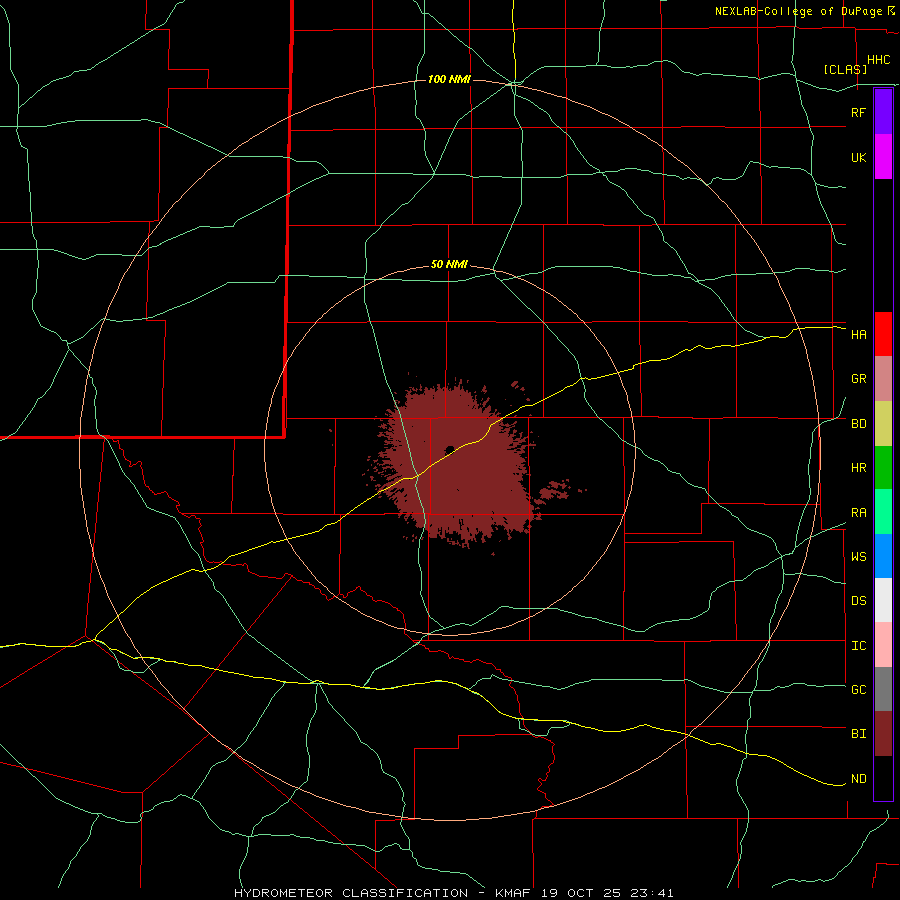Click the RF purple legend swatch

tap(883, 112)
